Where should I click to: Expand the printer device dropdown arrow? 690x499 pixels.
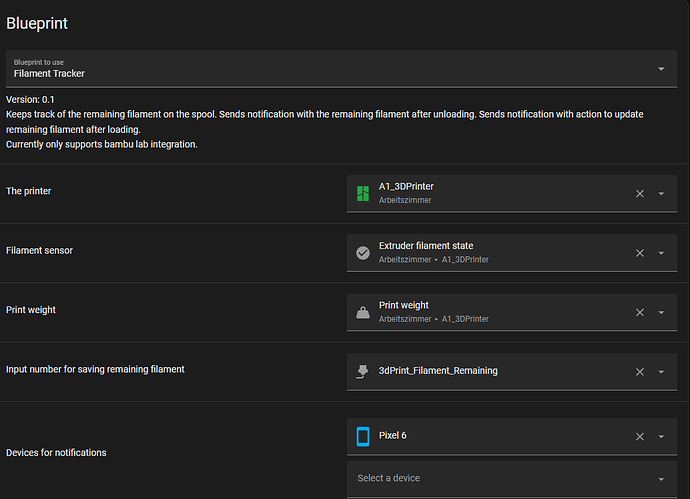661,193
